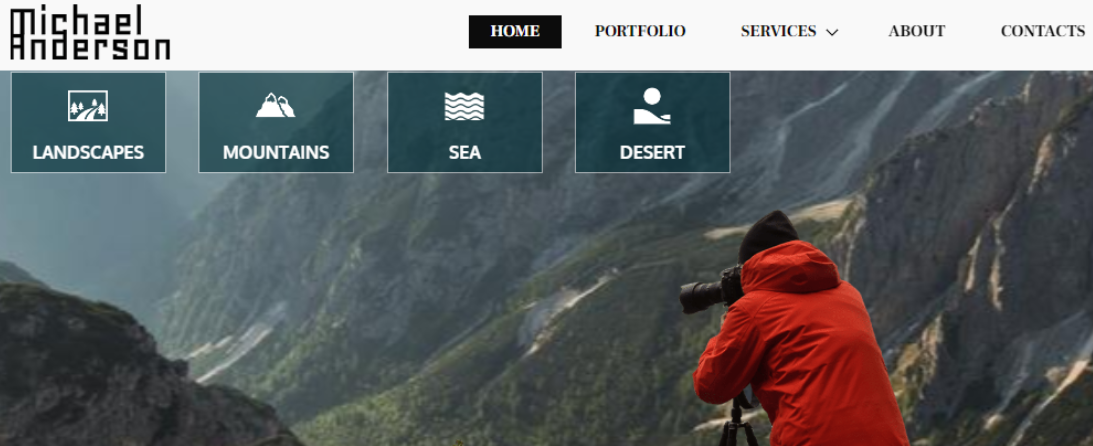Open the DESERT category label
This screenshot has width=1093, height=446.
click(652, 153)
